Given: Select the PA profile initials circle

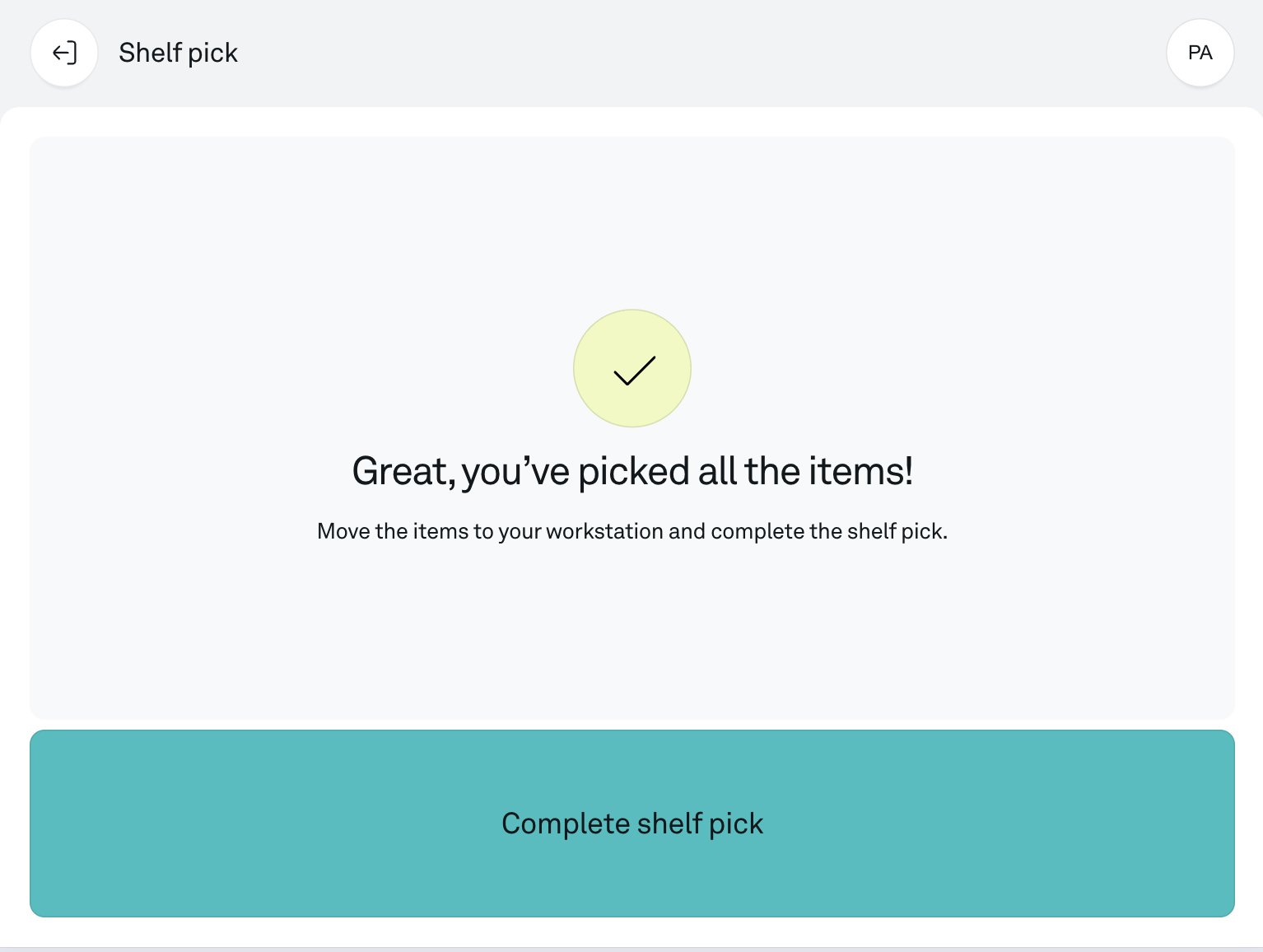Looking at the screenshot, I should (1200, 53).
